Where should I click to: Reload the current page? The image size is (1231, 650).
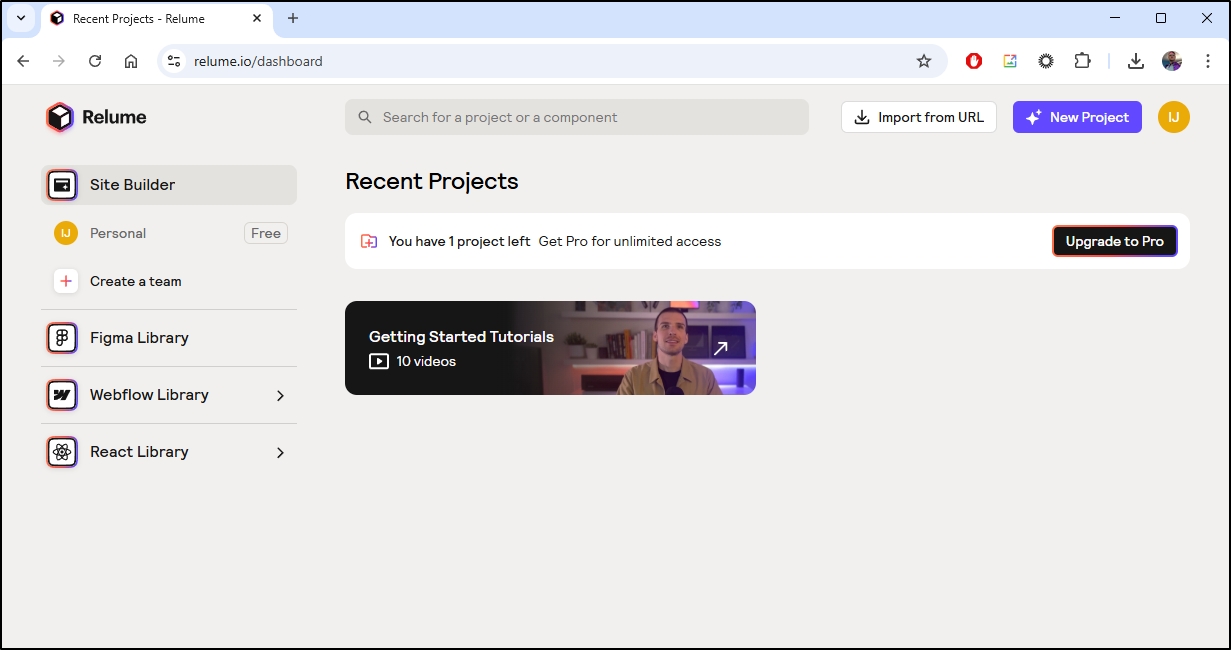point(95,61)
